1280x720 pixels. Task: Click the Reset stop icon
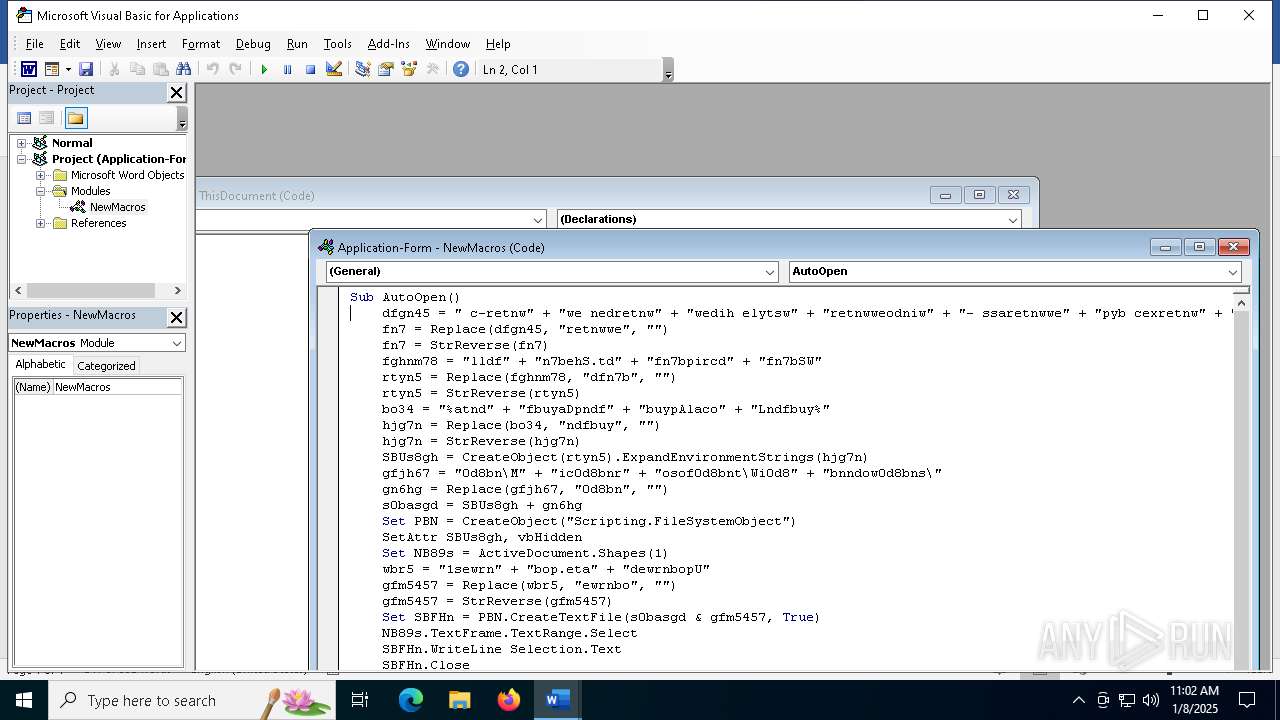[x=310, y=69]
